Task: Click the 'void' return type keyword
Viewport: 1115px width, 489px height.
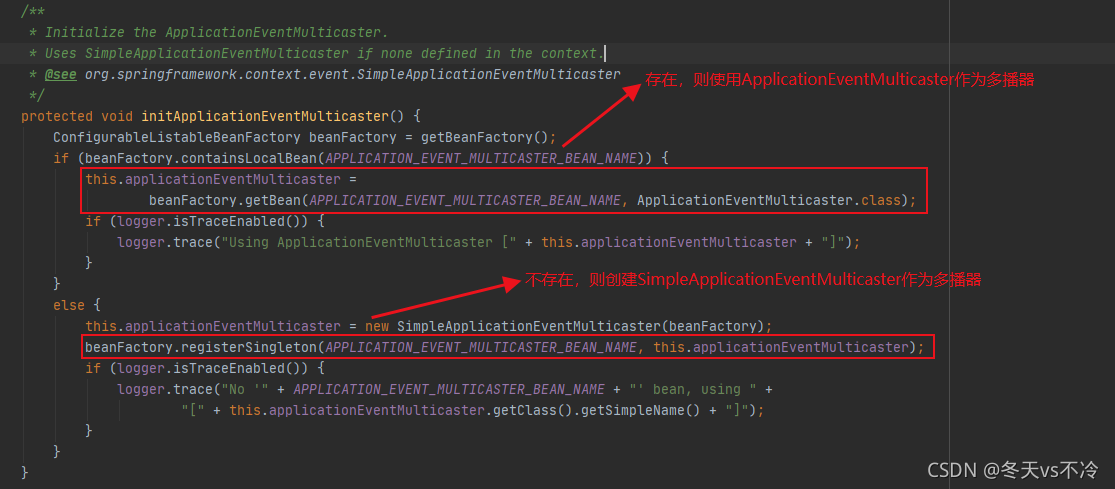Action: [117, 116]
